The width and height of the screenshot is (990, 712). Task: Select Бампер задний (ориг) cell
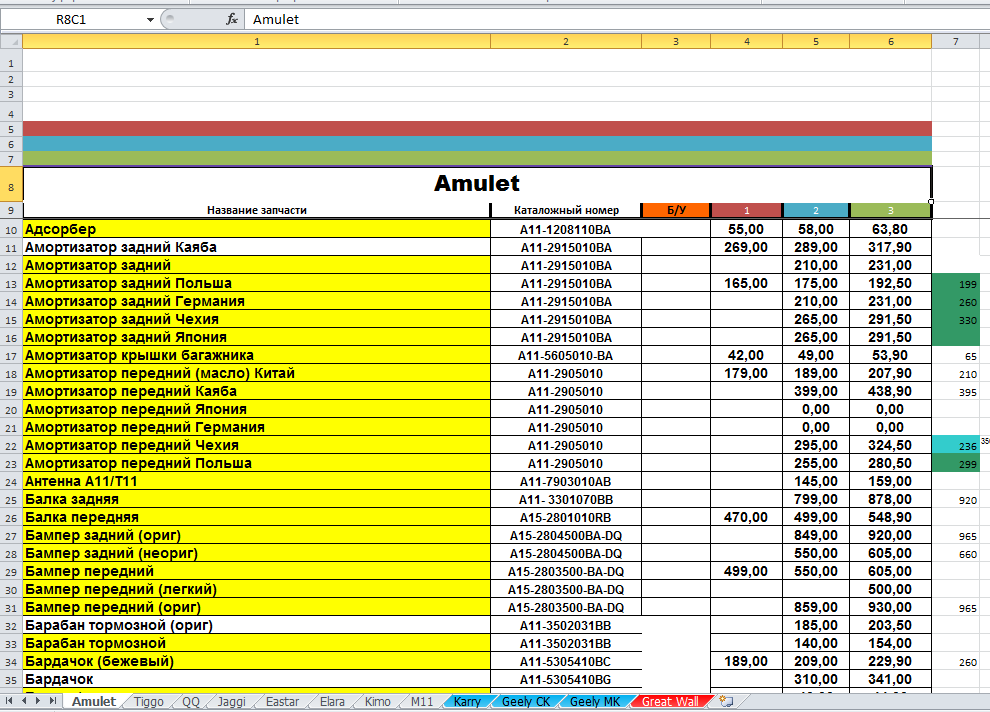pyautogui.click(x=256, y=535)
